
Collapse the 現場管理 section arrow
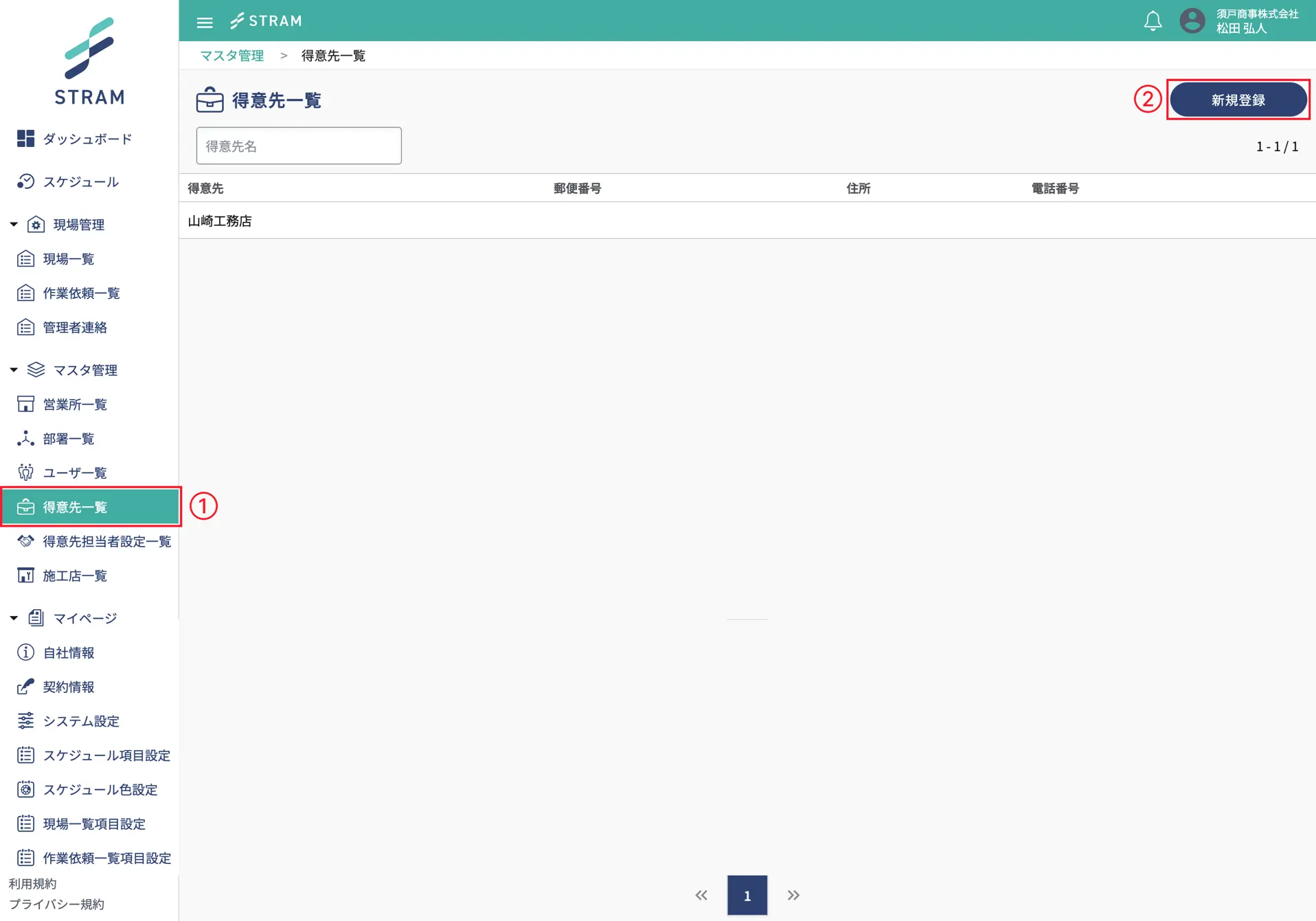pos(14,225)
